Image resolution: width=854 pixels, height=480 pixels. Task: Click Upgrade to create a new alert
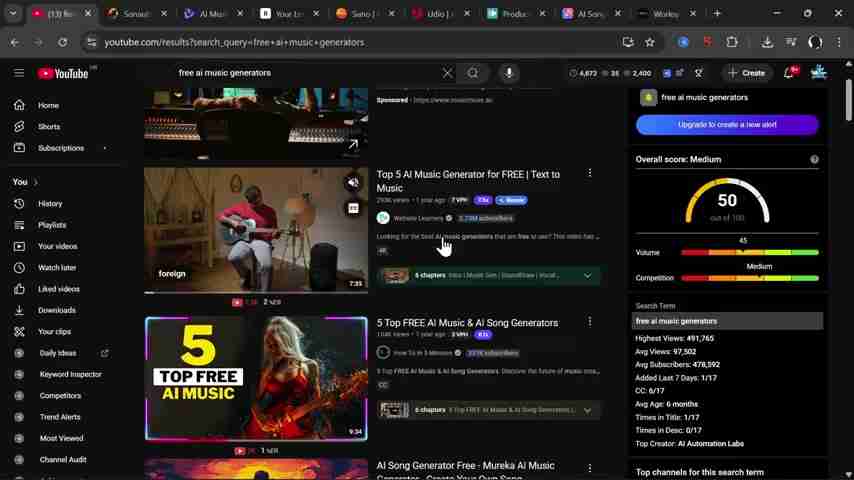coord(727,125)
